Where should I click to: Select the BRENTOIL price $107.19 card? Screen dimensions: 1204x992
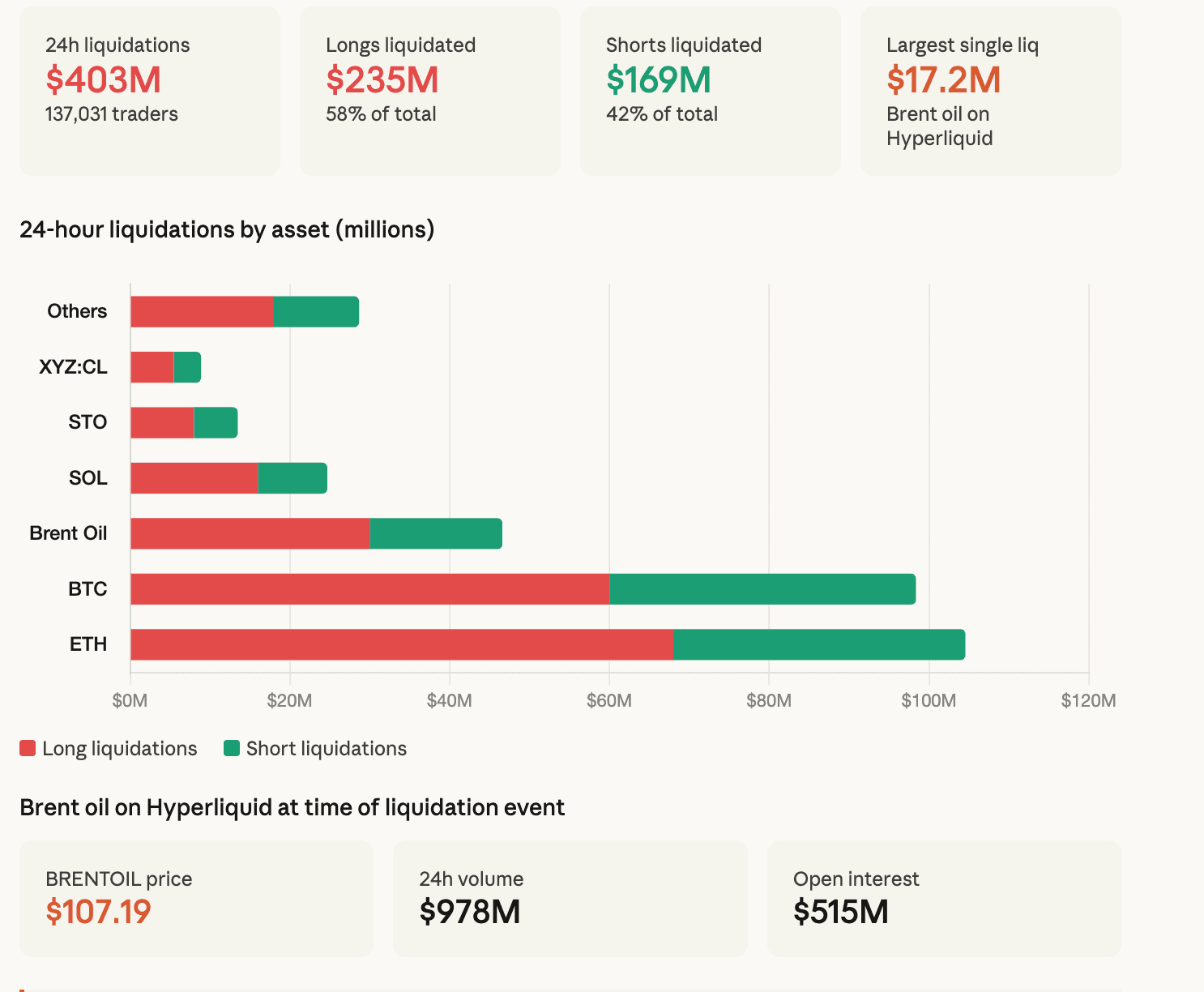click(x=196, y=898)
